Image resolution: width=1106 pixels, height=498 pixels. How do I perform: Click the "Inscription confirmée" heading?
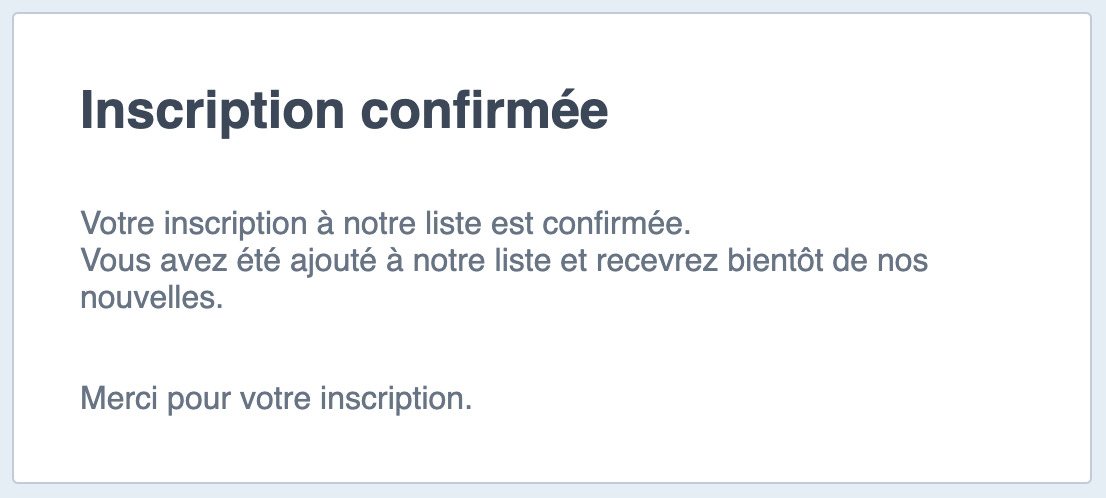click(x=344, y=111)
